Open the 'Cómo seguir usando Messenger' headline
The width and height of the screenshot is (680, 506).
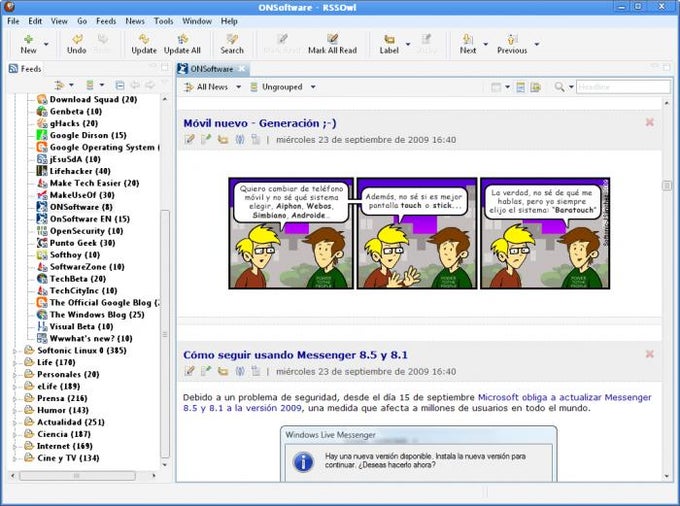[295, 354]
